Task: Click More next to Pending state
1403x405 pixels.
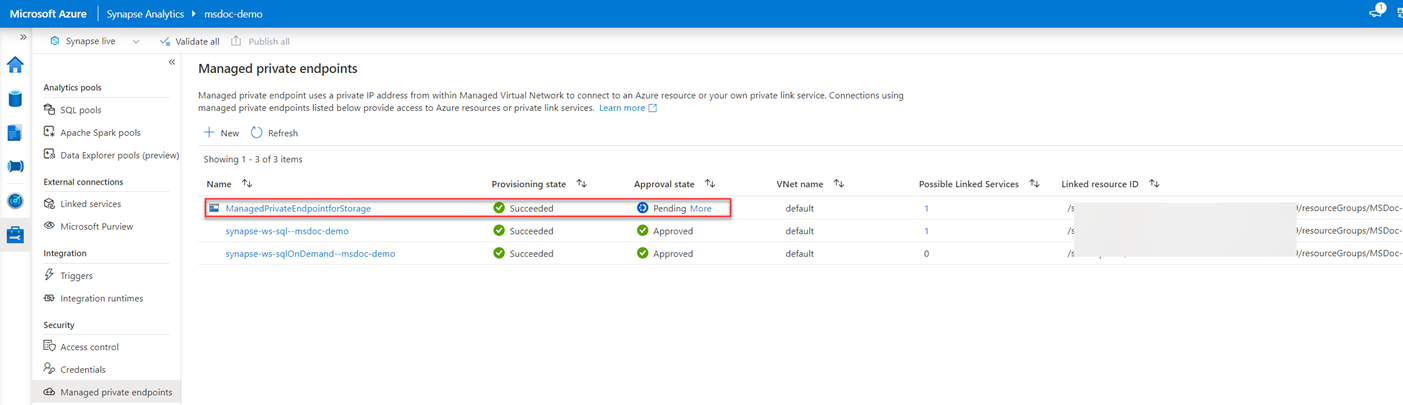Action: tap(700, 208)
